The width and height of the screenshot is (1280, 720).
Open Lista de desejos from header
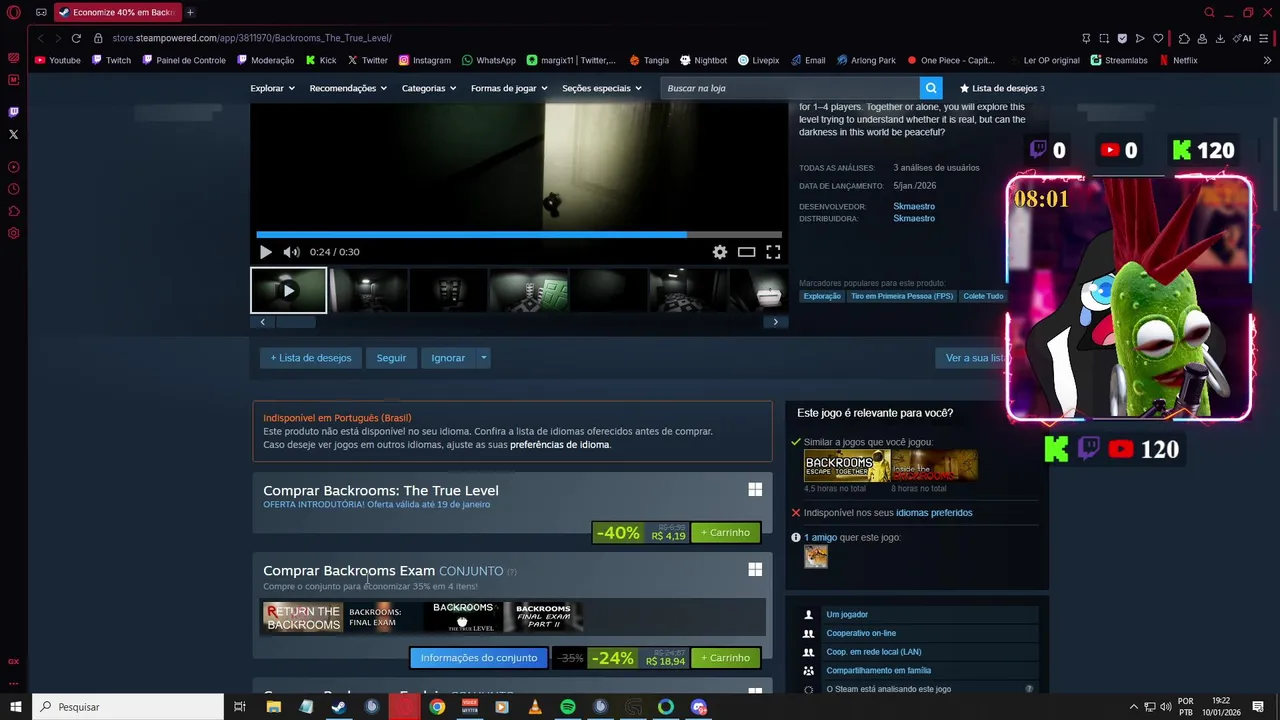pos(1001,88)
